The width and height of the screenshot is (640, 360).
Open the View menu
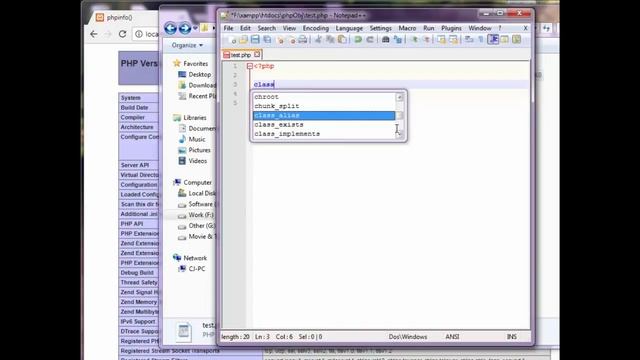click(289, 28)
